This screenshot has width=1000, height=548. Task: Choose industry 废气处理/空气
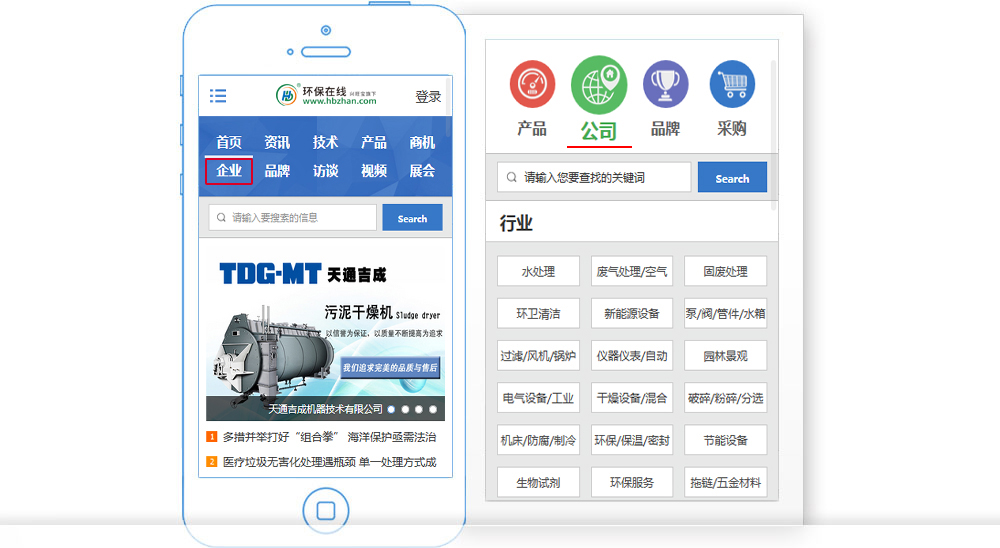[632, 271]
